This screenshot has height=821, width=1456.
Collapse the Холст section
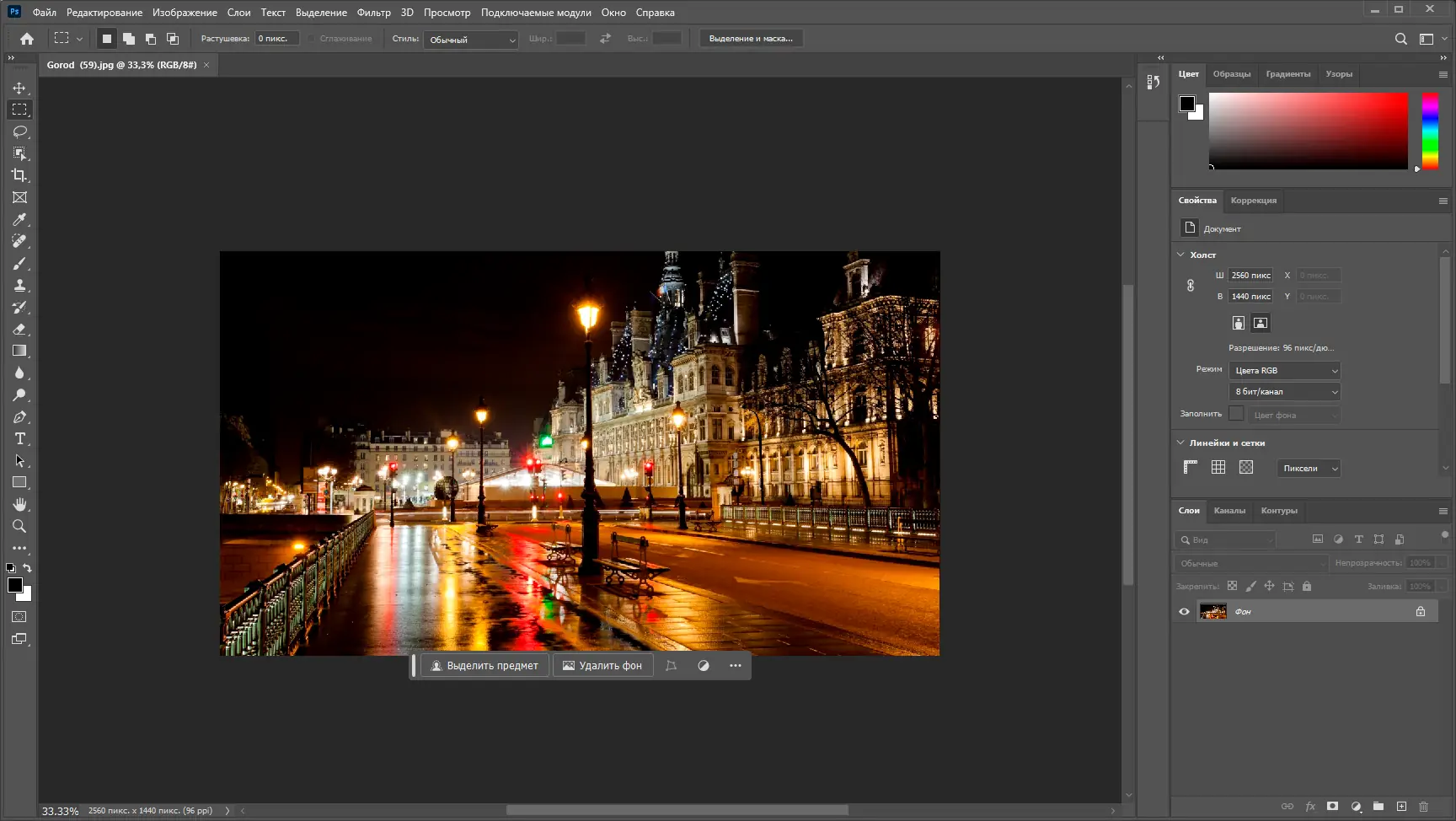(1180, 255)
